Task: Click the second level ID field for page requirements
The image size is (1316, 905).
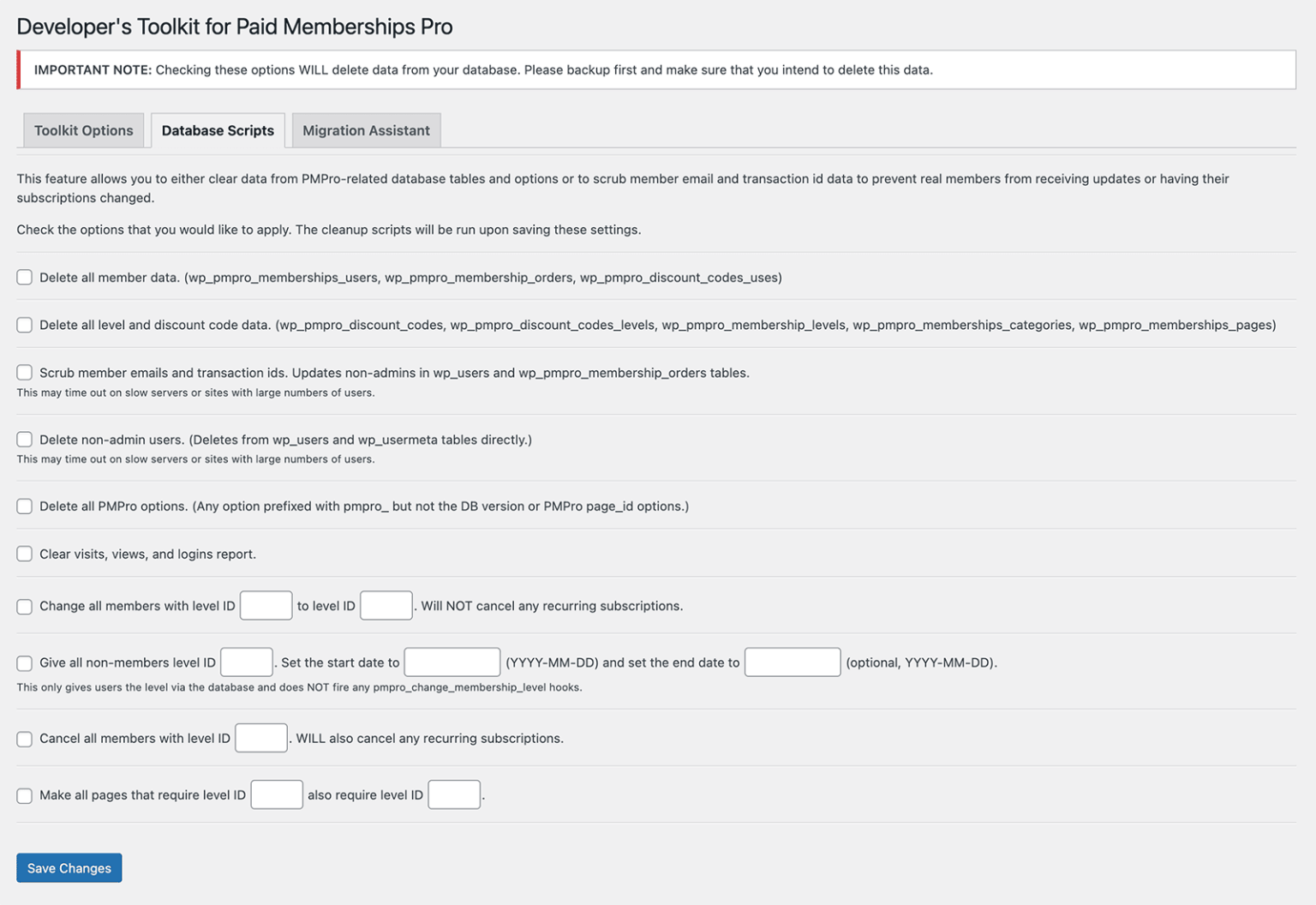Action: pyautogui.click(x=454, y=794)
